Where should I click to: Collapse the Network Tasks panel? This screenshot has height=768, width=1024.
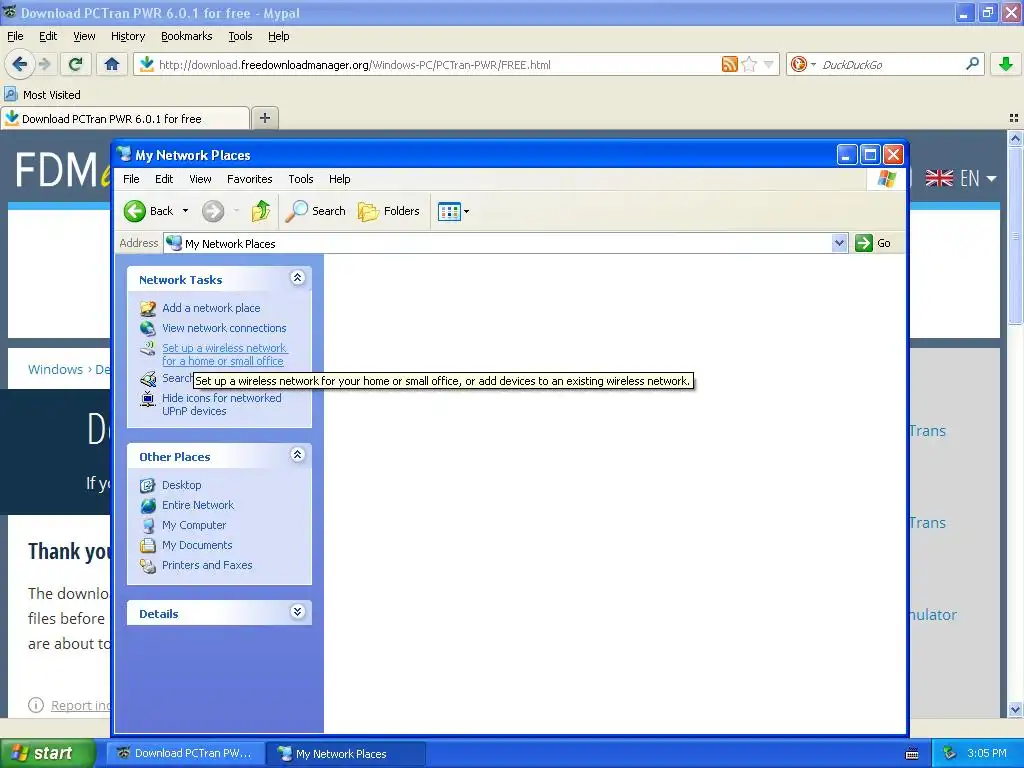pos(297,278)
